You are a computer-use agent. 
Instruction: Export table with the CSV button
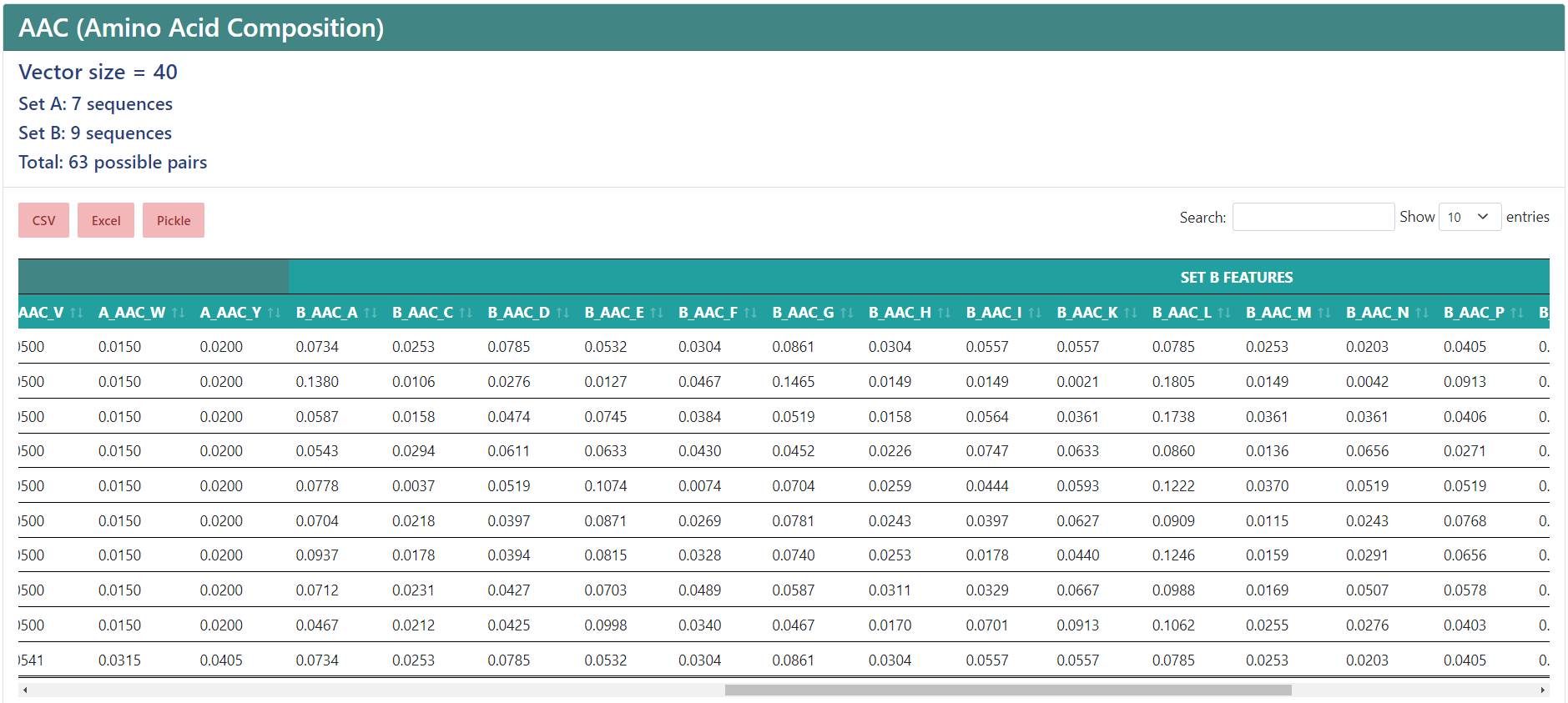[43, 220]
